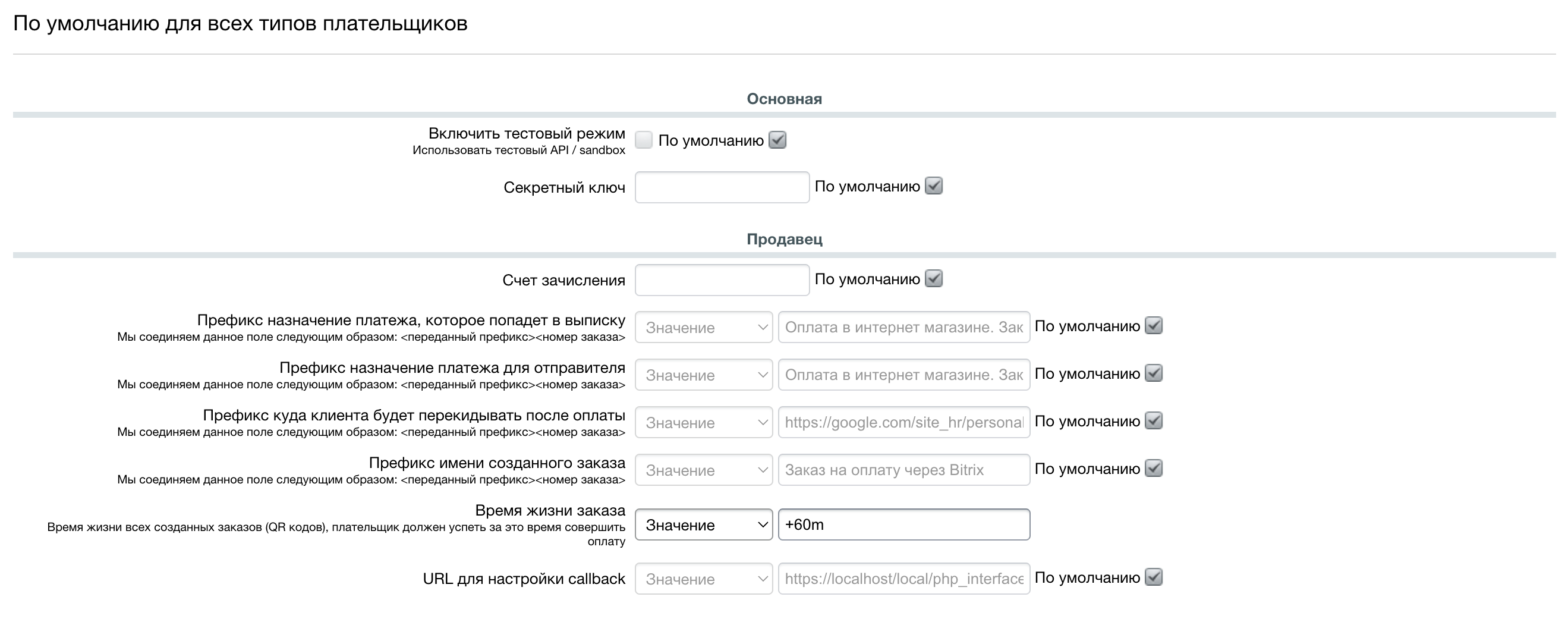This screenshot has width=1568, height=622.
Task: Focus the Счет зачисления text field
Action: 722,279
